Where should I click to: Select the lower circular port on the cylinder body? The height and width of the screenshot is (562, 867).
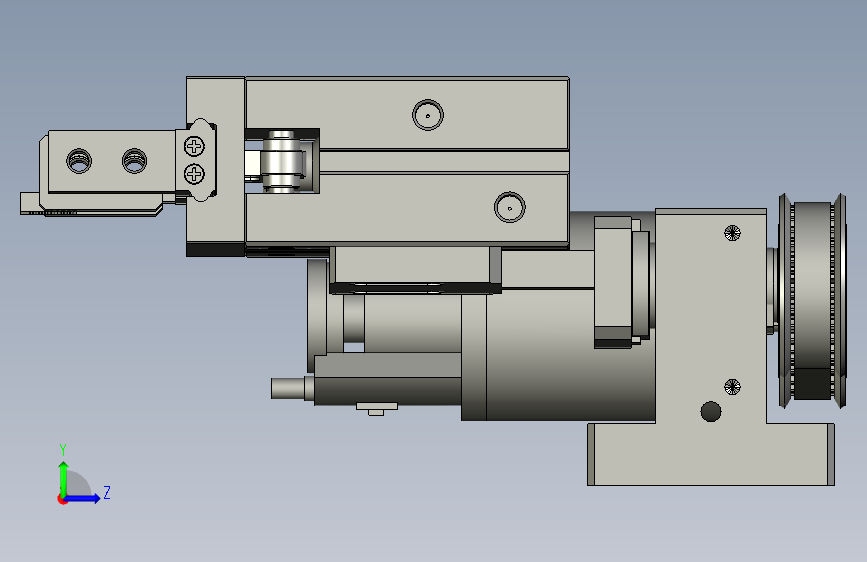(510, 207)
